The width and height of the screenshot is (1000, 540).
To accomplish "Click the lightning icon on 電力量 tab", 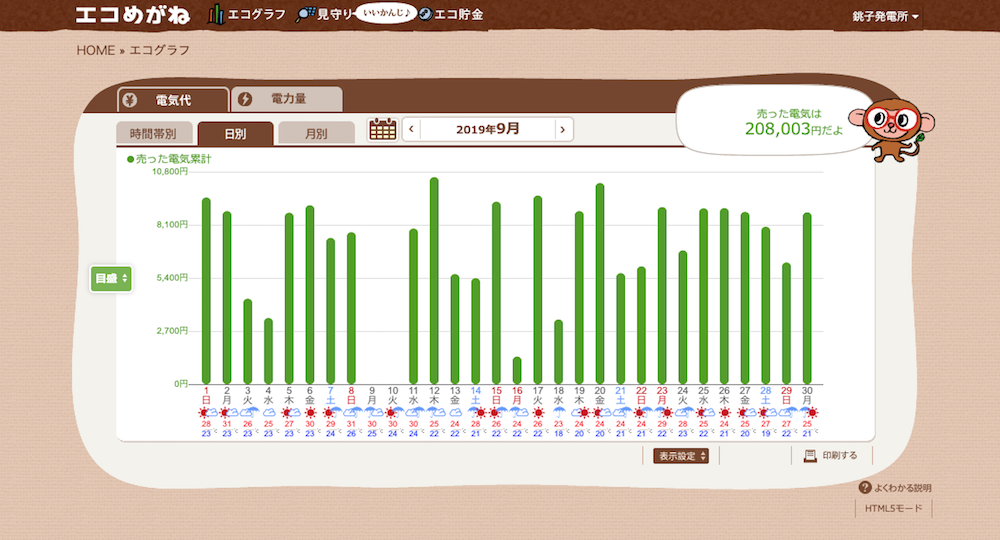I will click(245, 99).
